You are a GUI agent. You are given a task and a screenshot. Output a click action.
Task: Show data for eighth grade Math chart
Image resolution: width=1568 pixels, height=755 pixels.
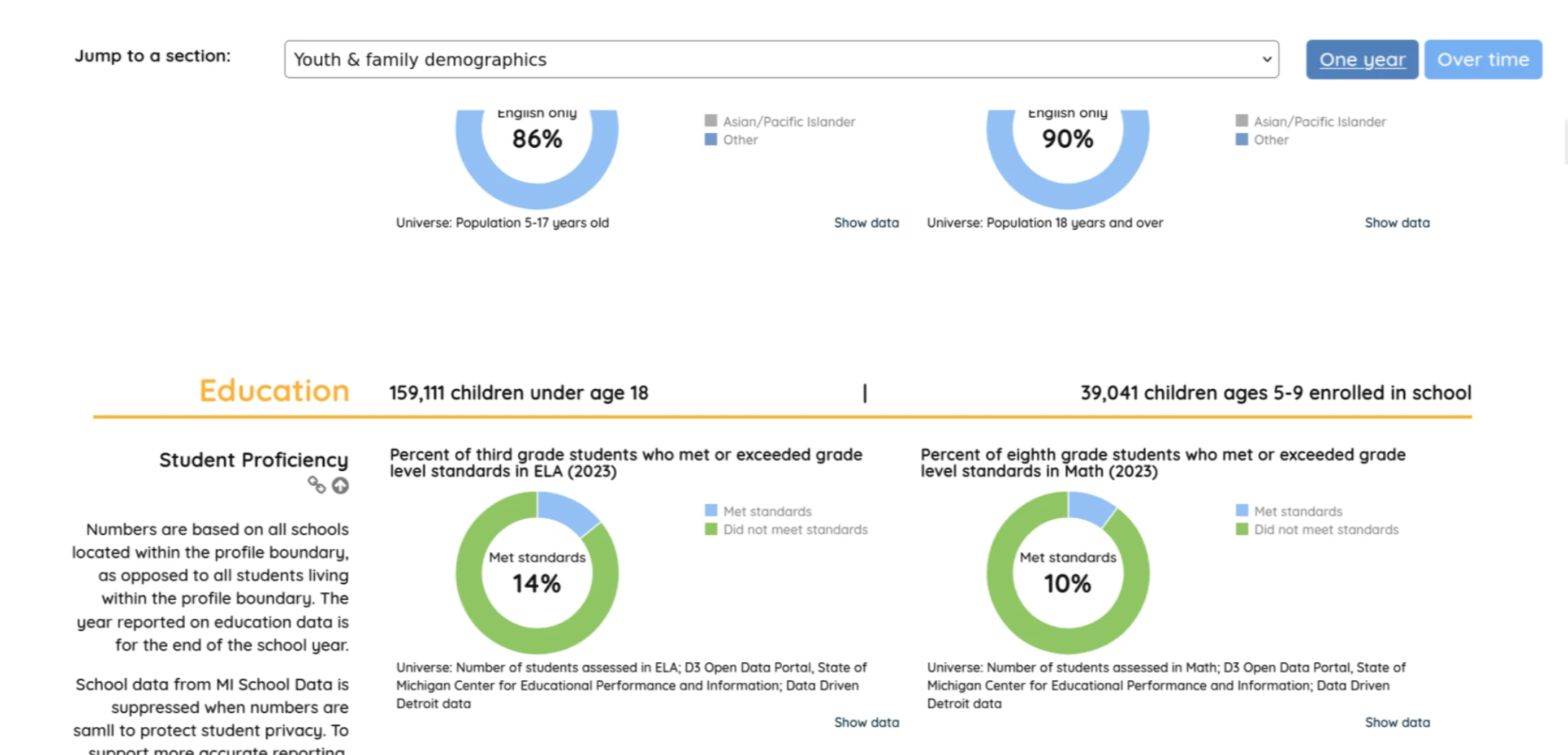pyautogui.click(x=1397, y=722)
